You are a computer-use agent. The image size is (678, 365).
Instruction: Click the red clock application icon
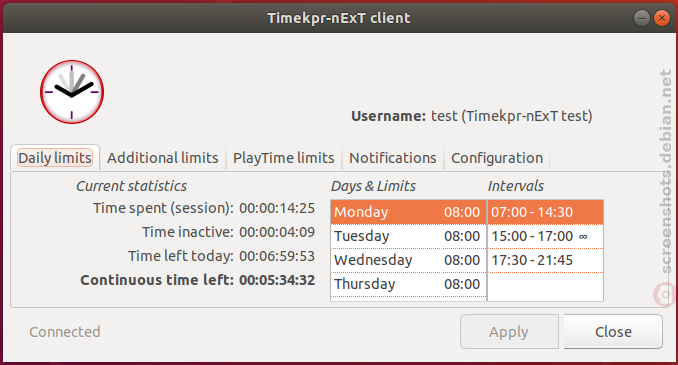[x=72, y=92]
